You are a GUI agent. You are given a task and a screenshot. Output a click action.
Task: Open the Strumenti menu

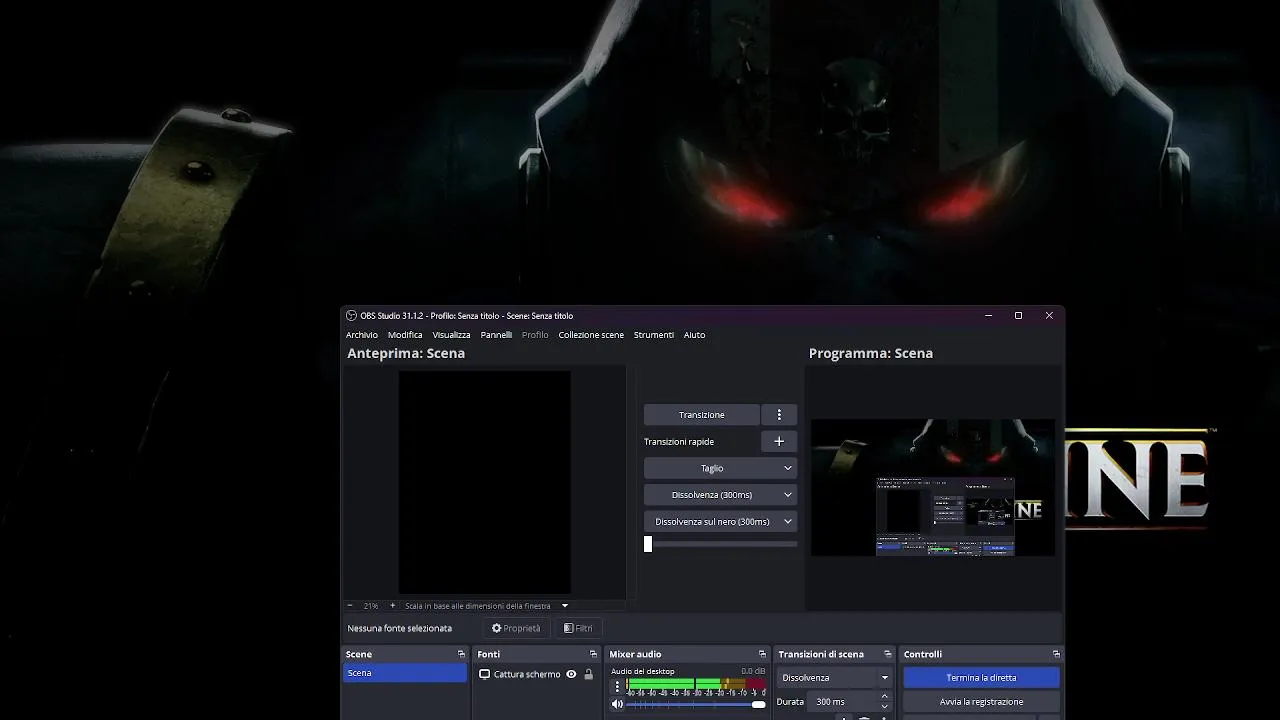(x=654, y=335)
